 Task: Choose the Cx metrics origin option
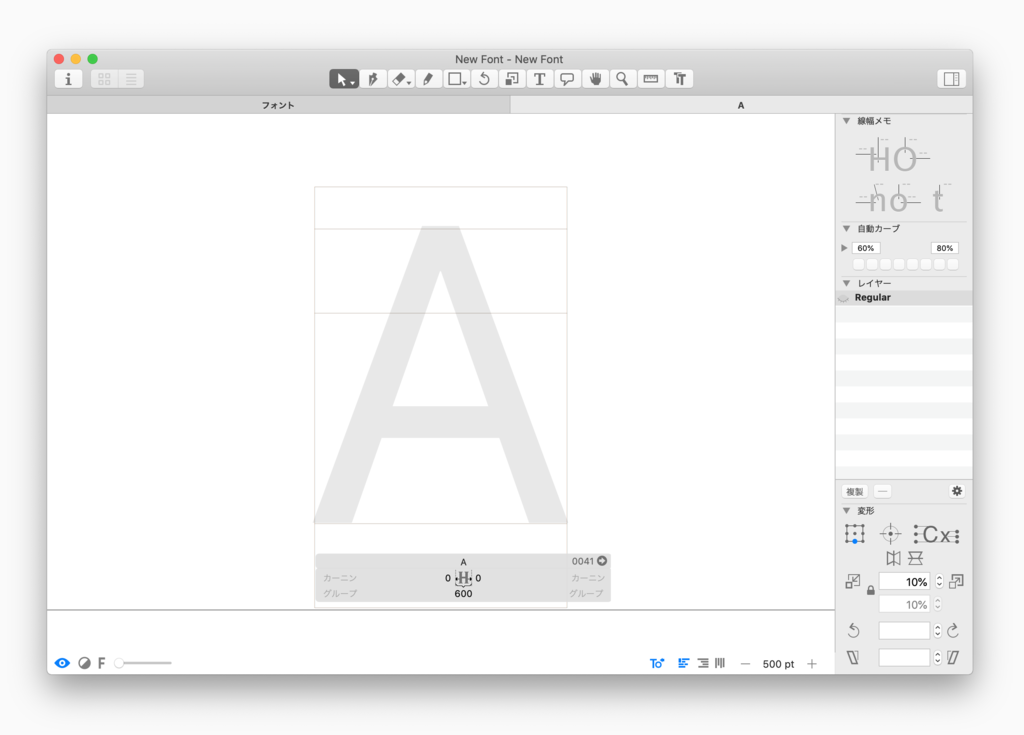click(x=936, y=534)
